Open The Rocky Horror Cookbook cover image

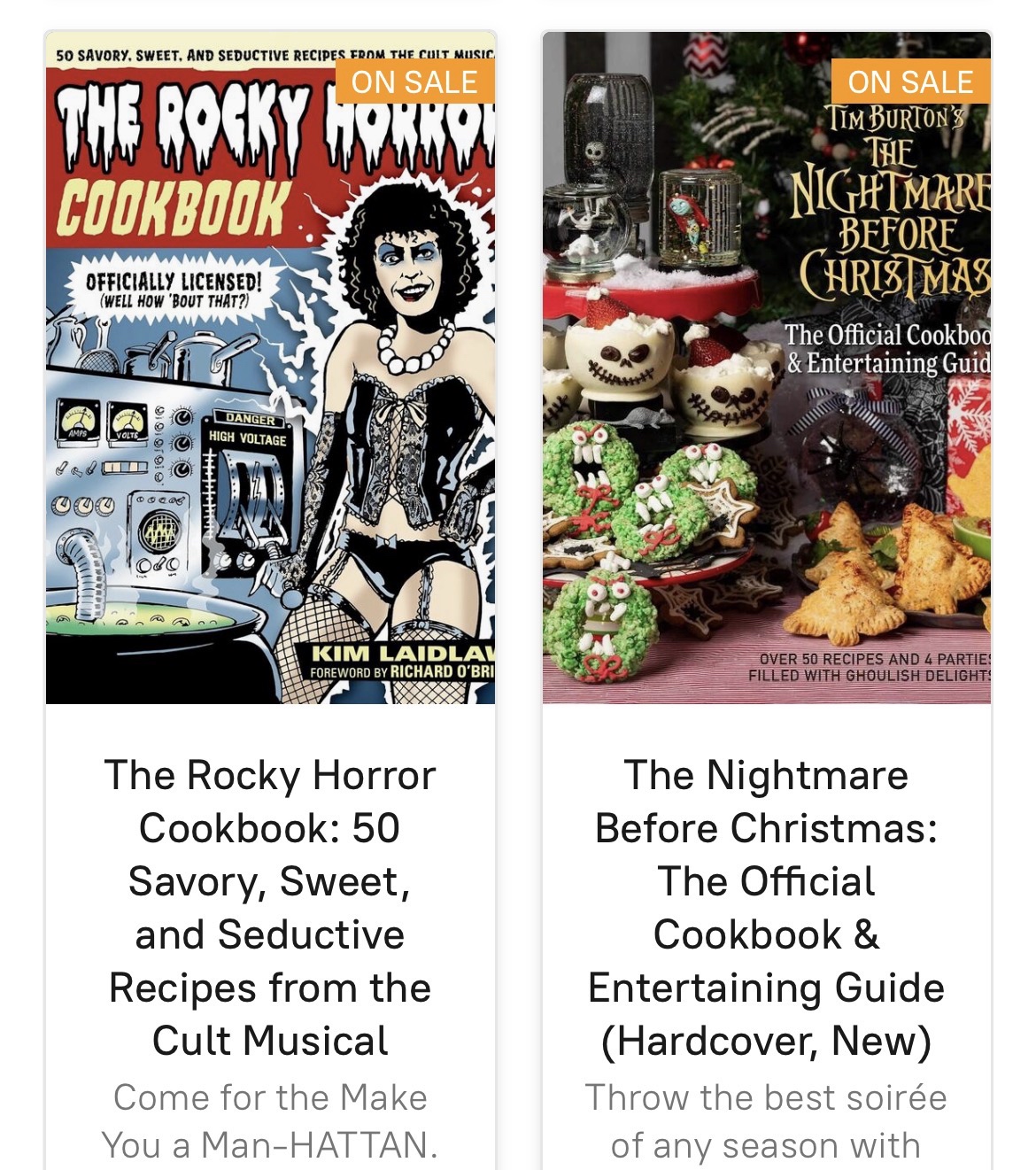[270, 368]
